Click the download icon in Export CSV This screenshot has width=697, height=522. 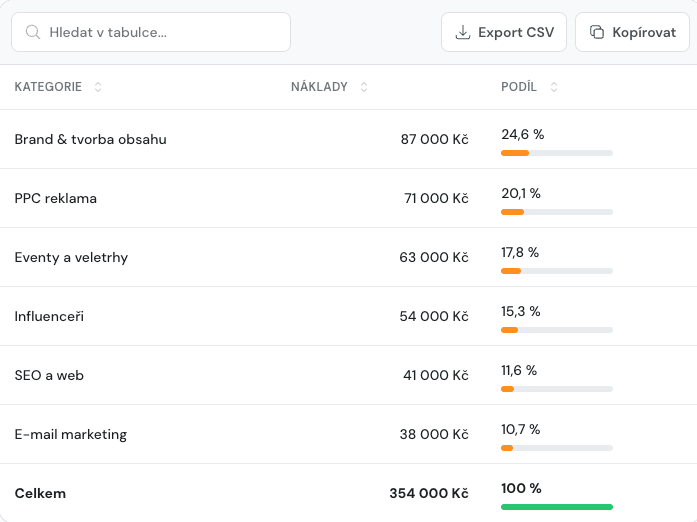pos(463,32)
